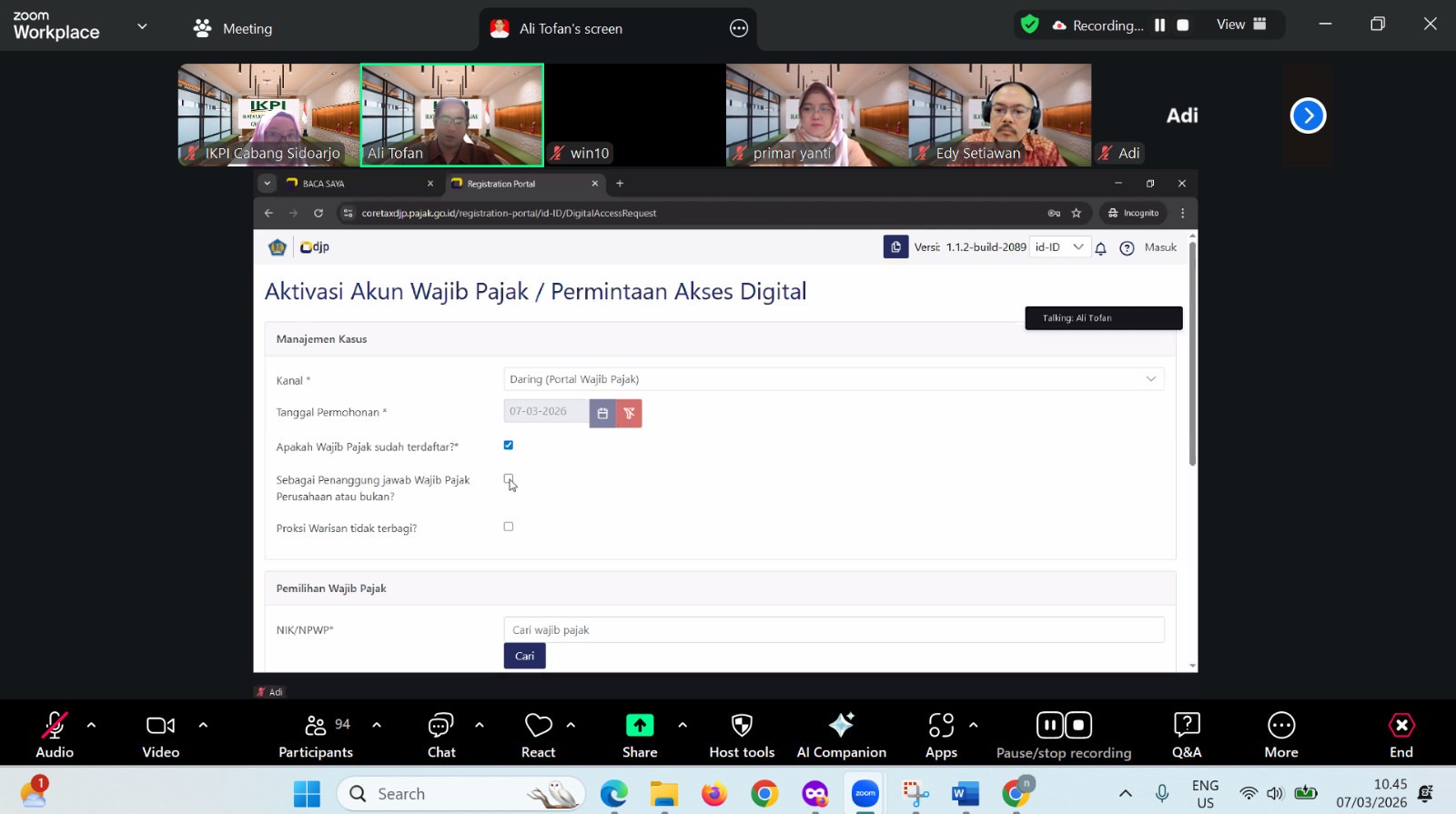Enable the Proksi Warisan tidak terbagi checkbox
The width and height of the screenshot is (1456, 814).
coord(509,527)
